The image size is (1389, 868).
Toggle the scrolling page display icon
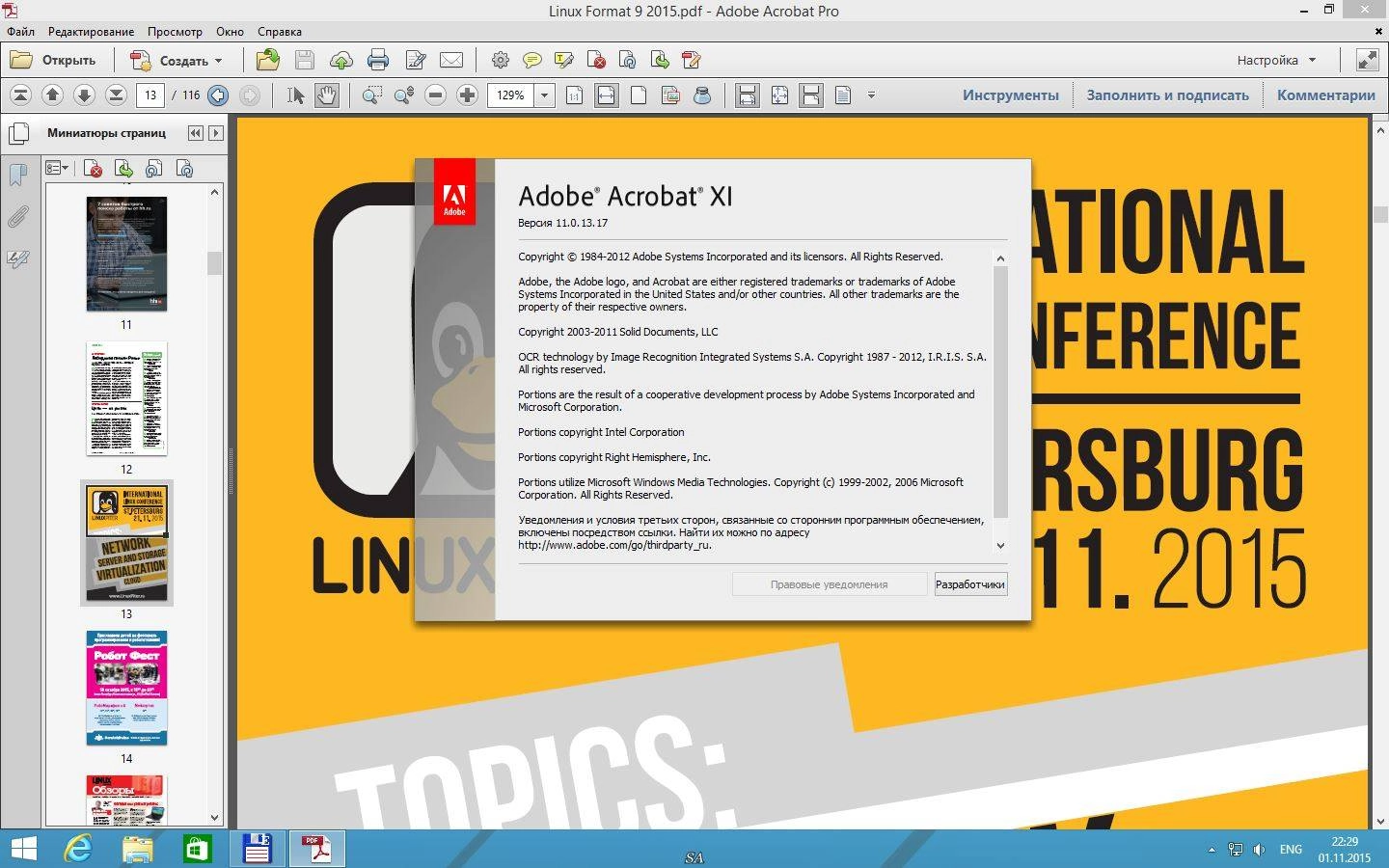tap(747, 95)
